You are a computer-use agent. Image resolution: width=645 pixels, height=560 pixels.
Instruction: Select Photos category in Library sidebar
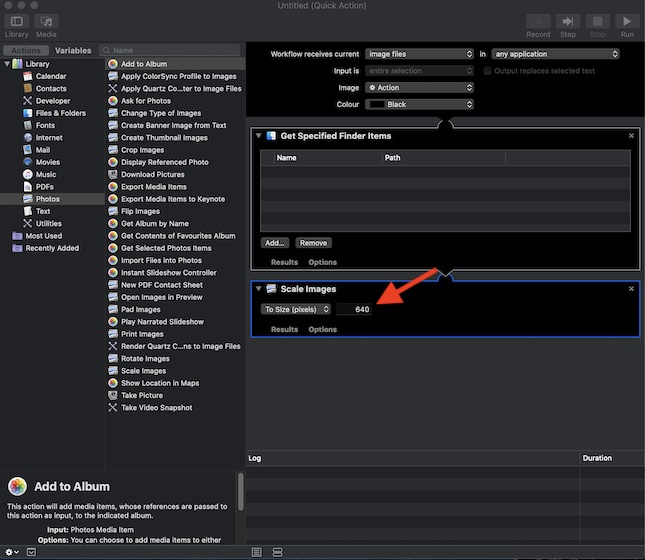47,199
